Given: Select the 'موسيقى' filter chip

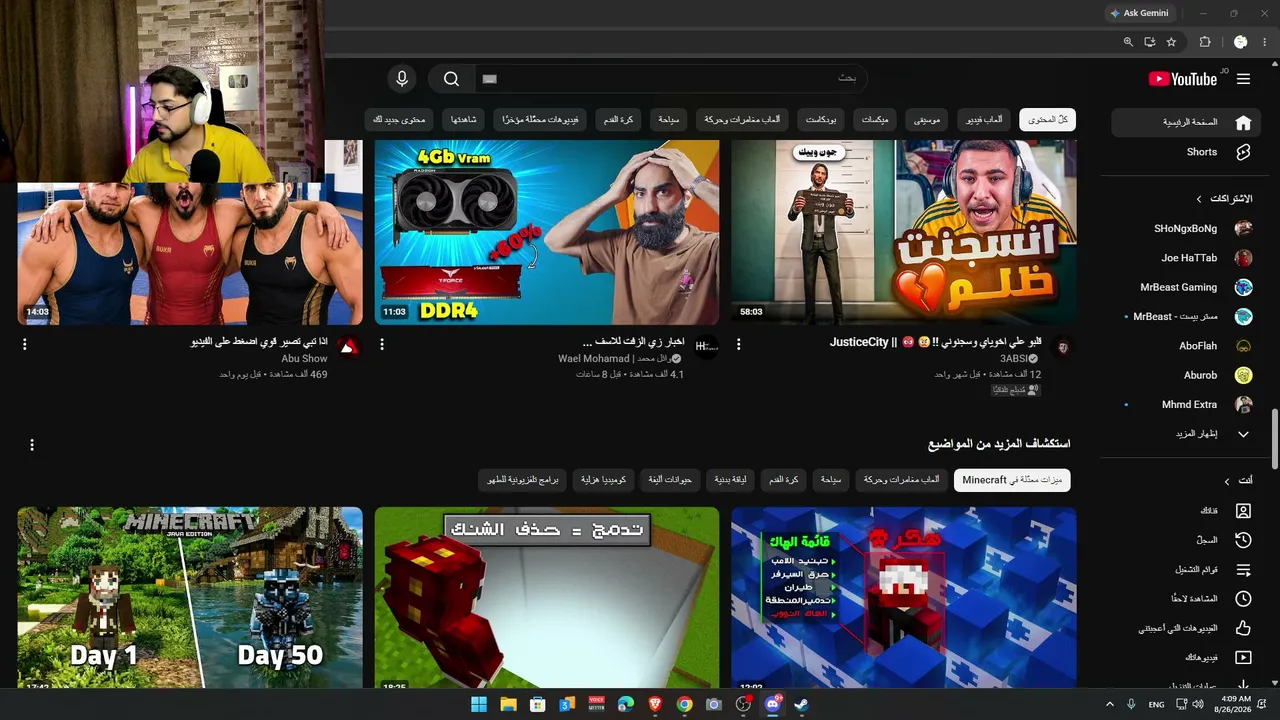Looking at the screenshot, I should (928, 120).
